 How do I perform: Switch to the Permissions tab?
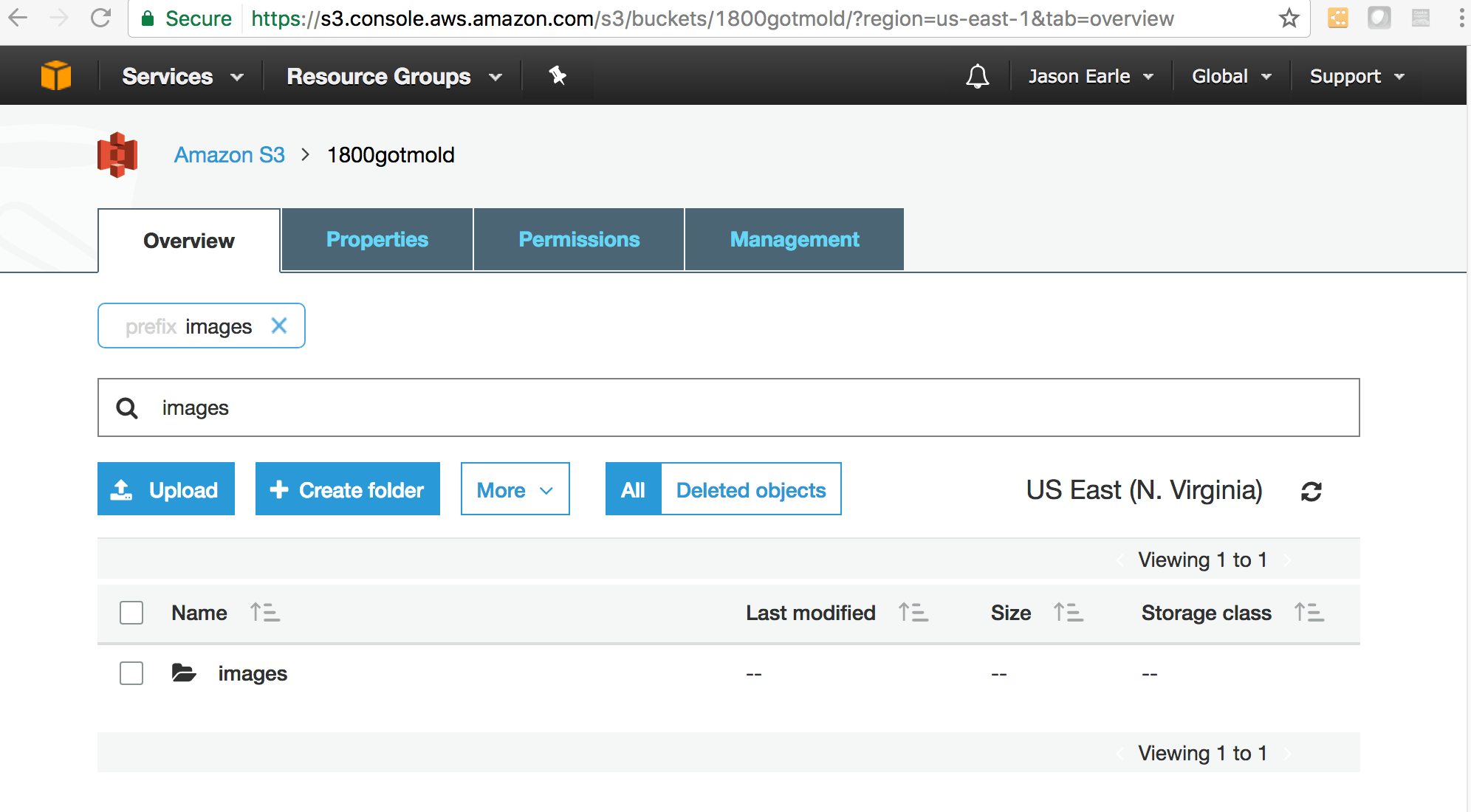[579, 239]
